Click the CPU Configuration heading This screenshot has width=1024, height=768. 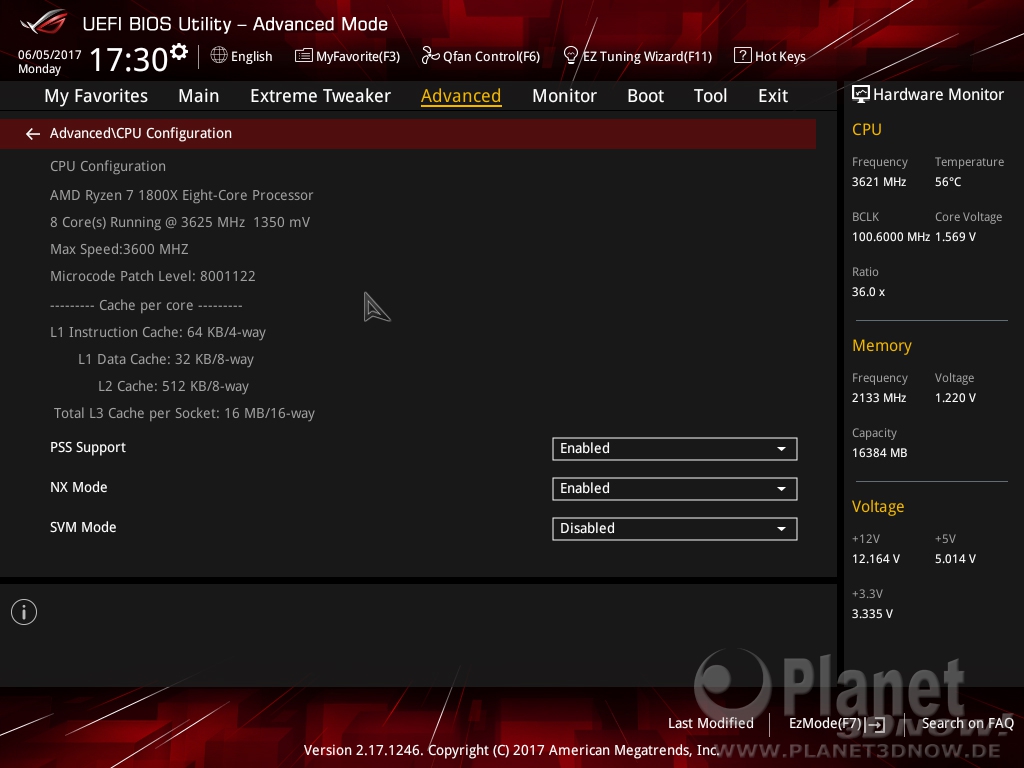coord(108,167)
